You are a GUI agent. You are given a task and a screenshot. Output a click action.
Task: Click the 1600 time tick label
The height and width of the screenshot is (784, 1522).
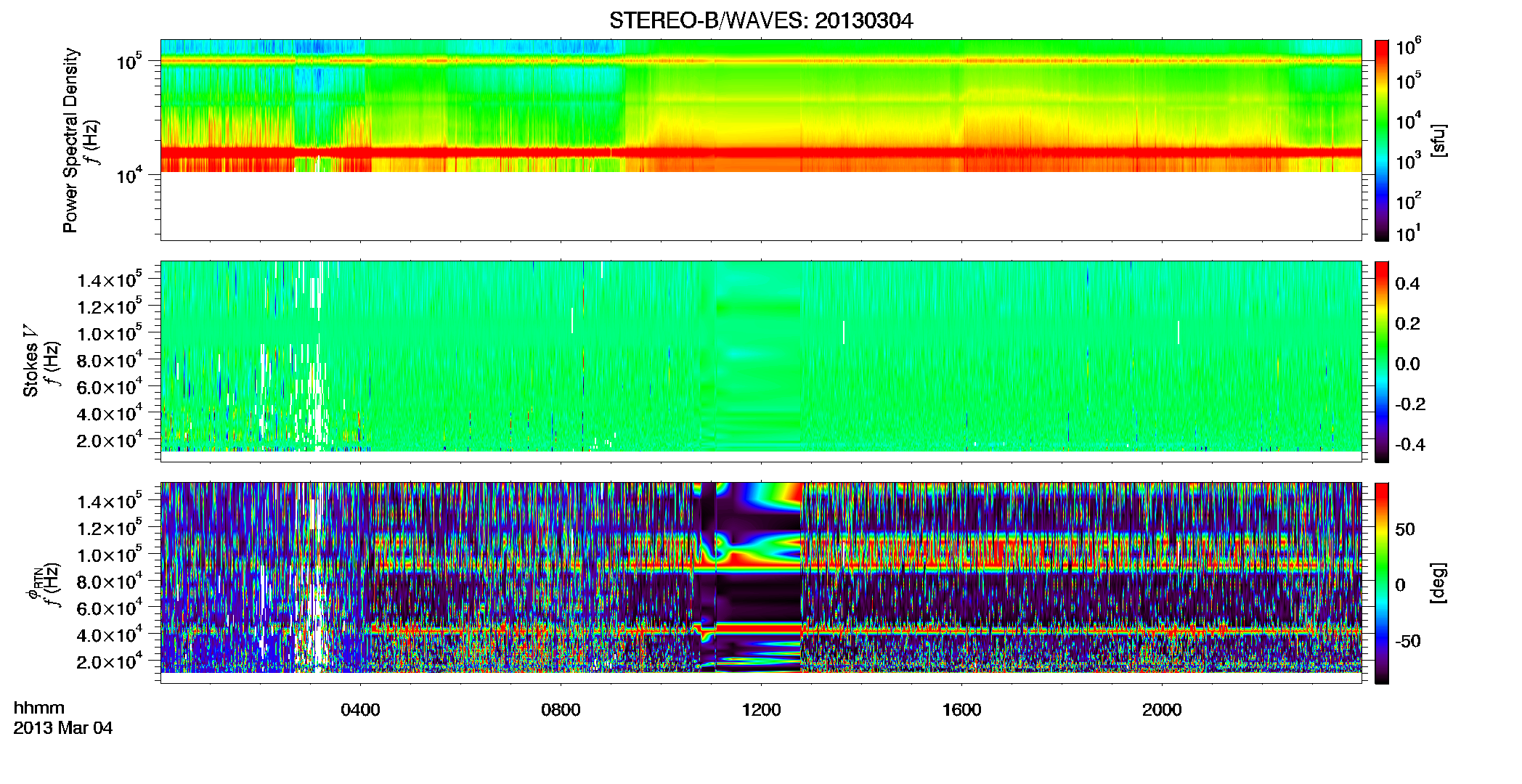tap(961, 710)
